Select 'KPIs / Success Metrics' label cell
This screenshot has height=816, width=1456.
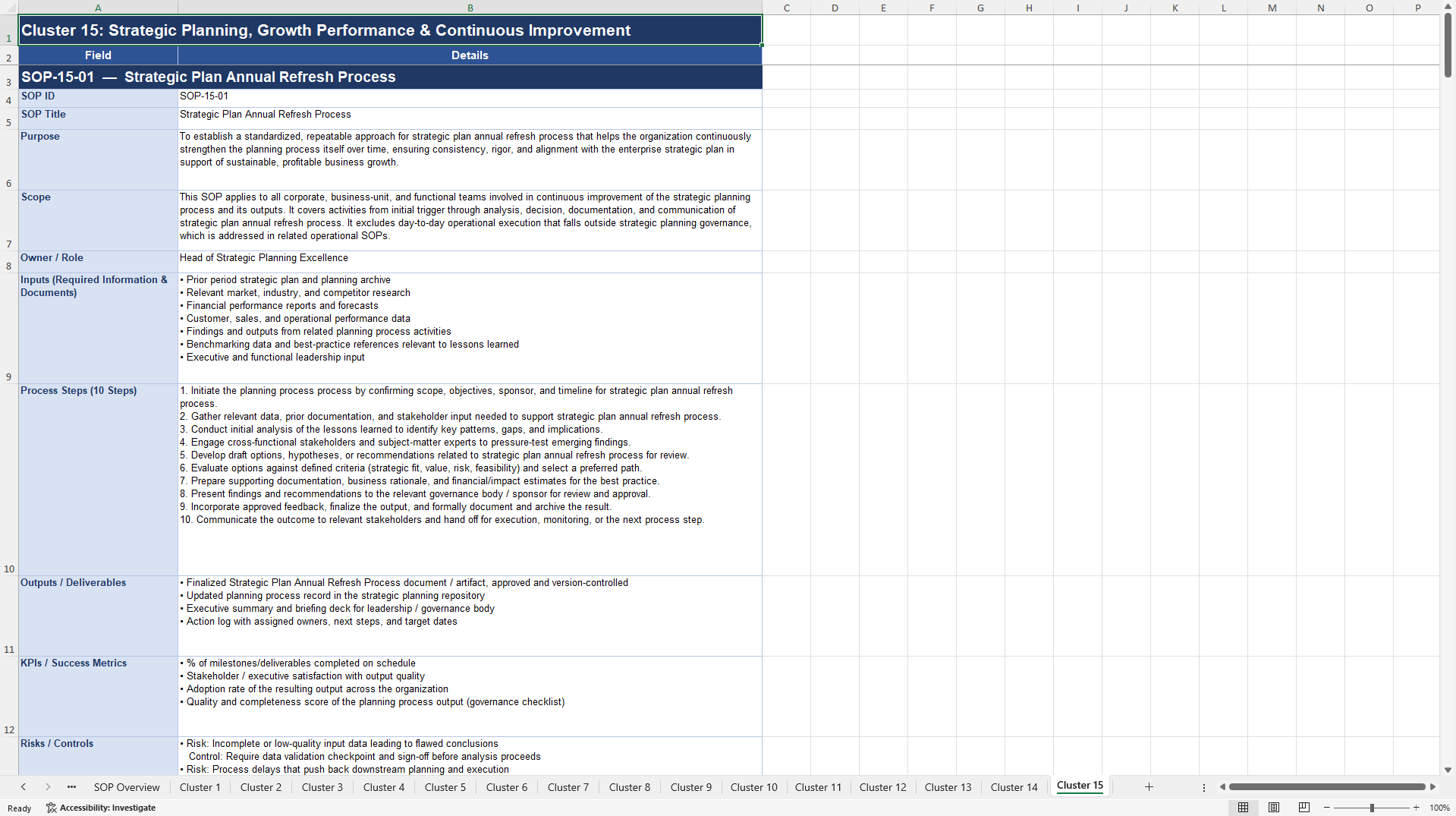98,696
